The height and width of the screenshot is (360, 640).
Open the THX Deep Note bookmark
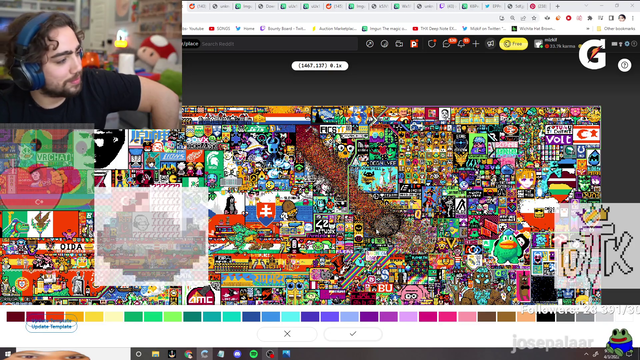click(435, 29)
